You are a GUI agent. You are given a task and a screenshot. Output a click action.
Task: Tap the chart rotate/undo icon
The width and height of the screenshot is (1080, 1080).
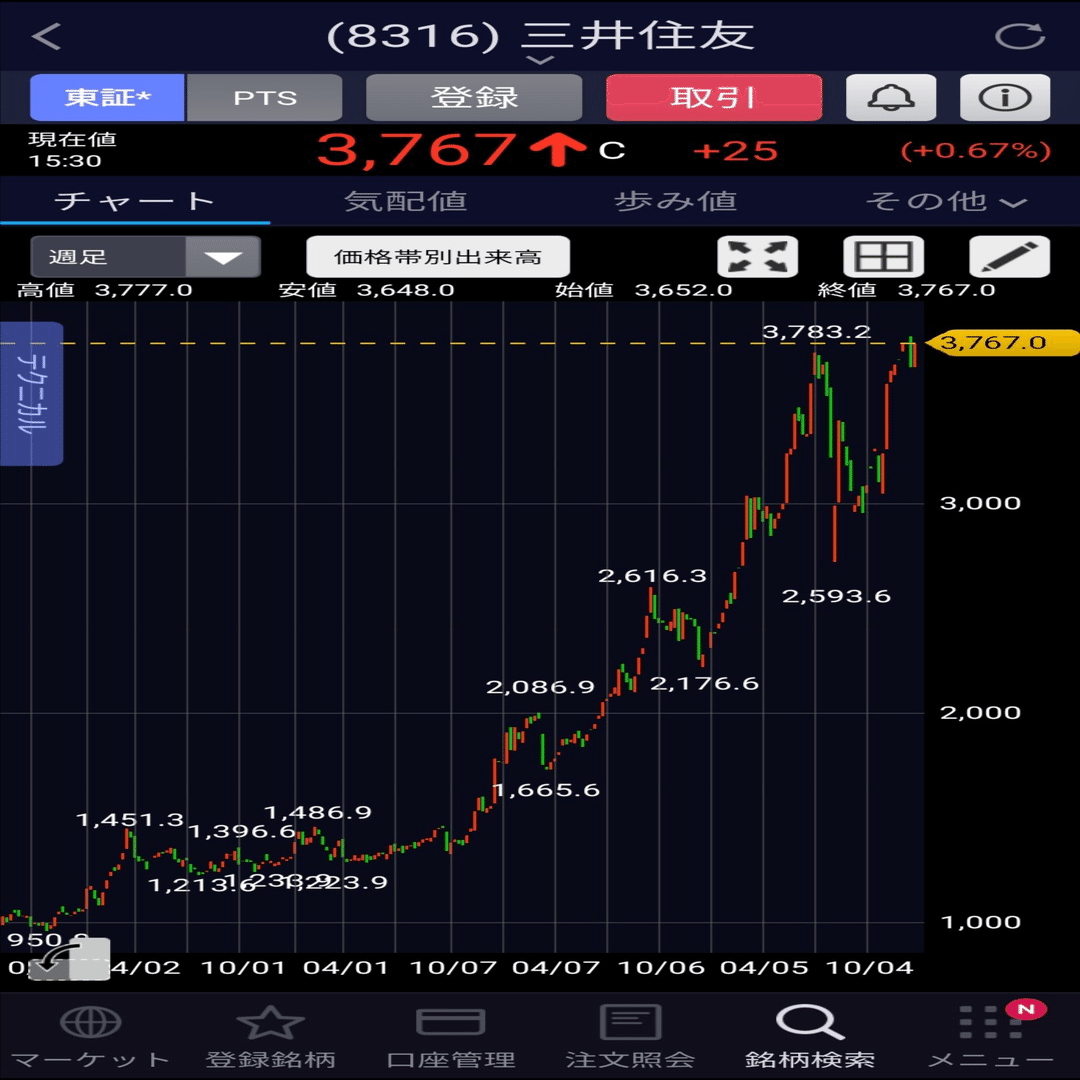[x=69, y=959]
